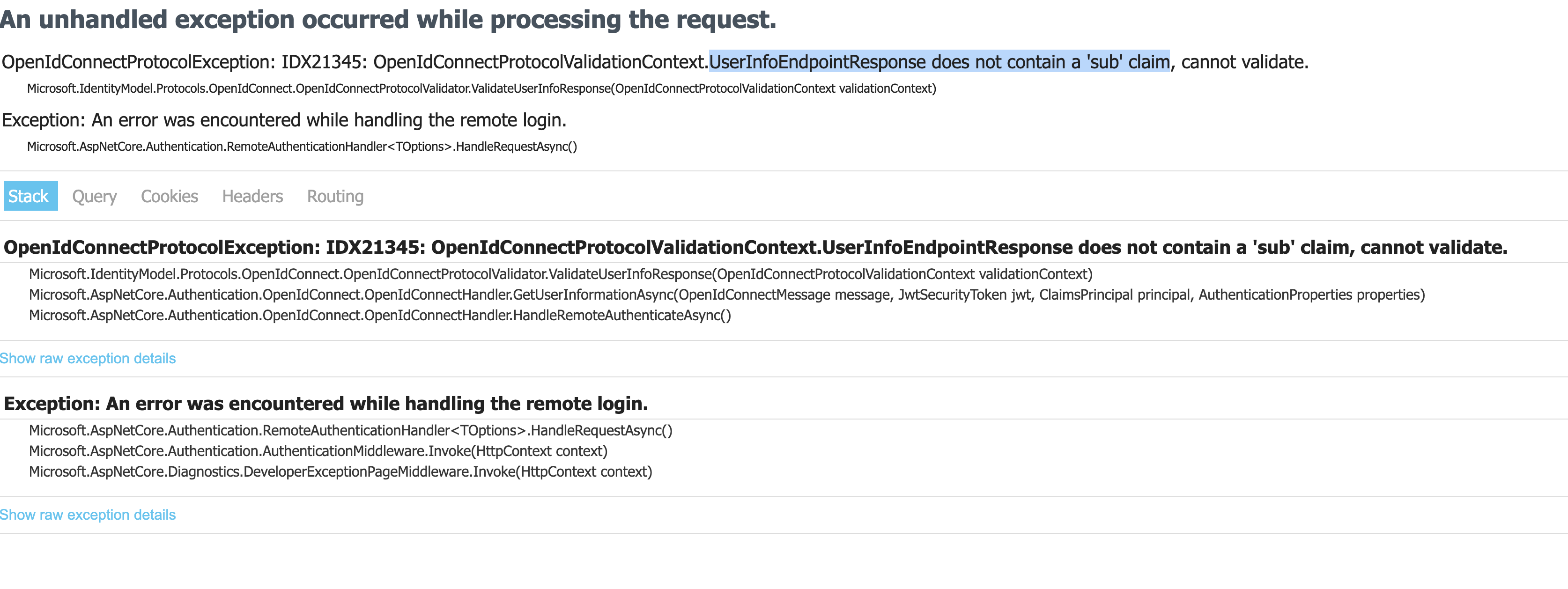This screenshot has height=589, width=1568.
Task: Click the HandleRequestAsync stack frame
Action: click(351, 430)
